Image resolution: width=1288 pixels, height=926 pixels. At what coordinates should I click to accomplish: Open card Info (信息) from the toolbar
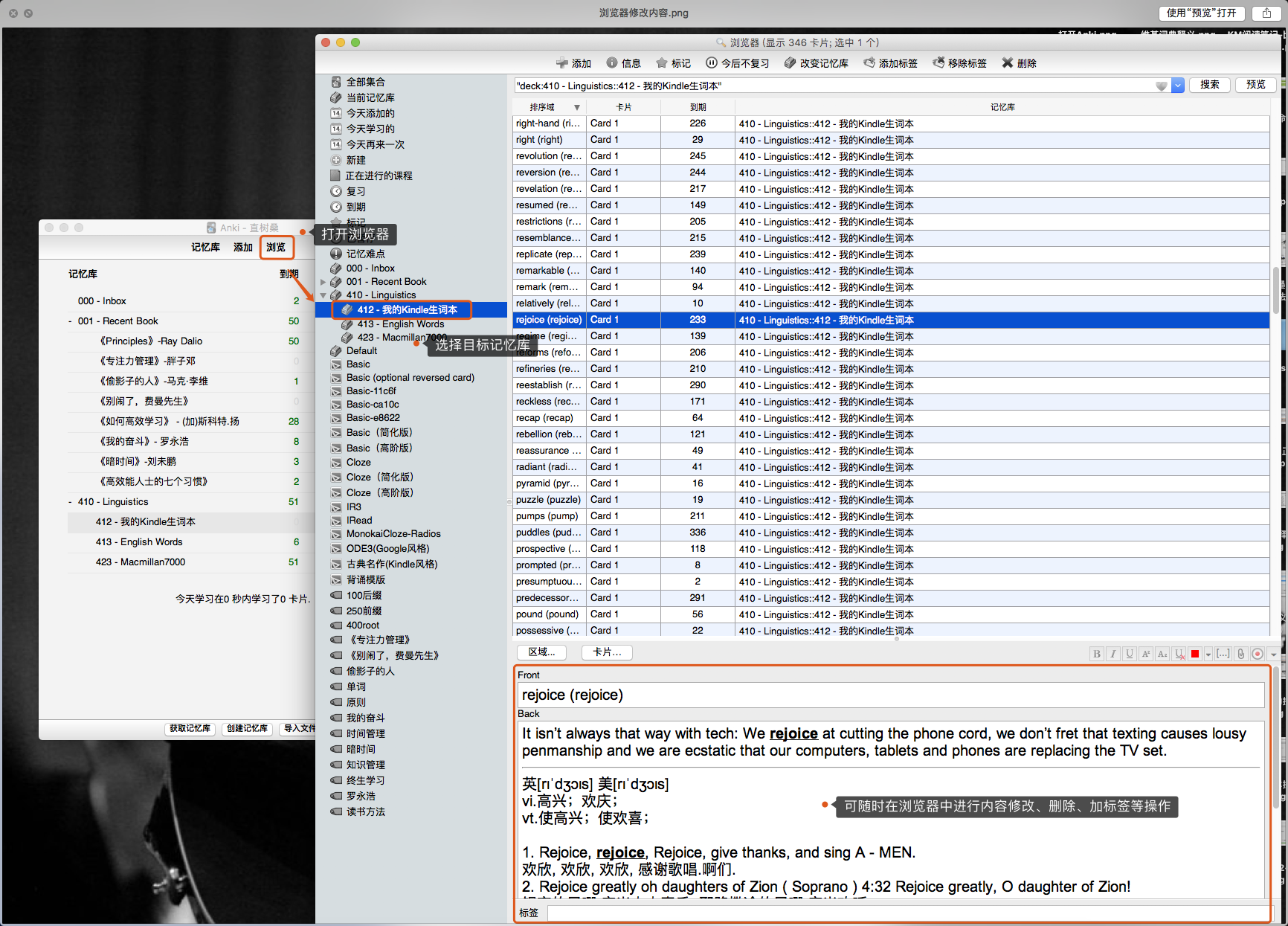coord(612,63)
